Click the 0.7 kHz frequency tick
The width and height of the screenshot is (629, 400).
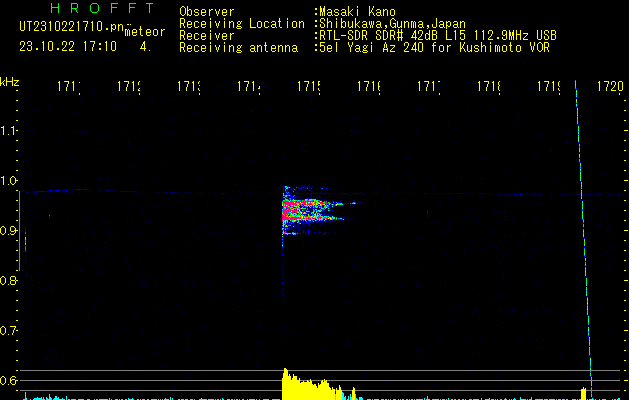[9, 330]
